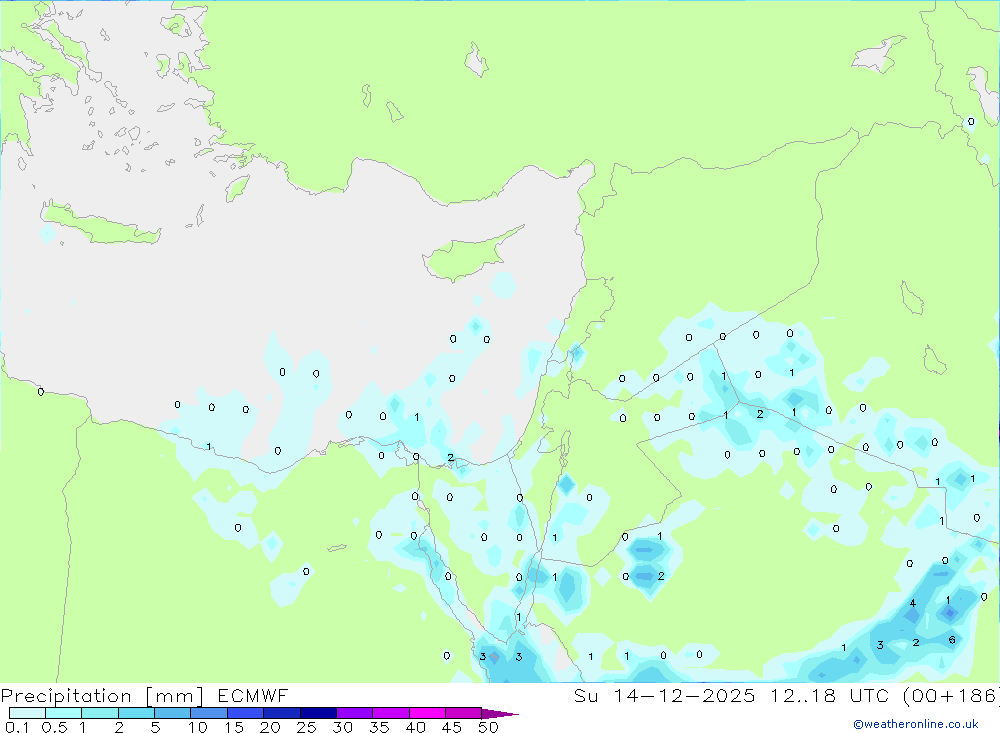Select the 1–2 mm legend swatch
The width and height of the screenshot is (1000, 733).
pos(99,713)
